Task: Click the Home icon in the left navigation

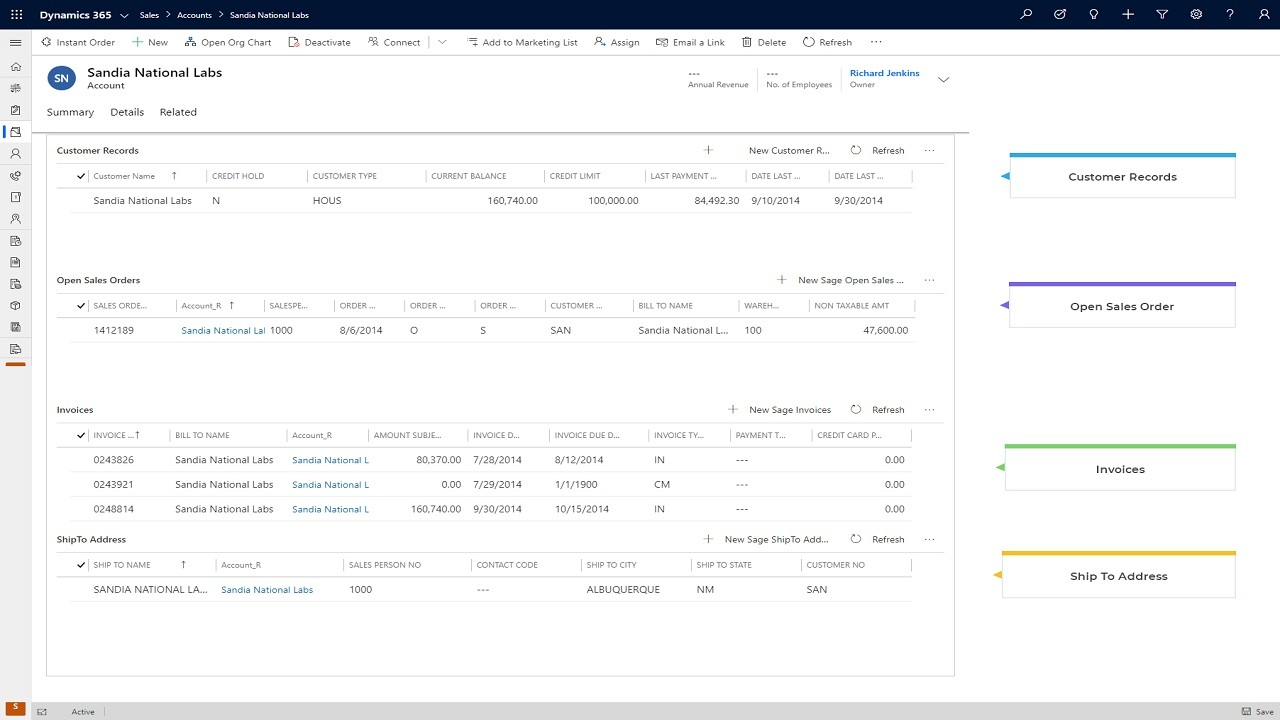Action: pyautogui.click(x=15, y=67)
